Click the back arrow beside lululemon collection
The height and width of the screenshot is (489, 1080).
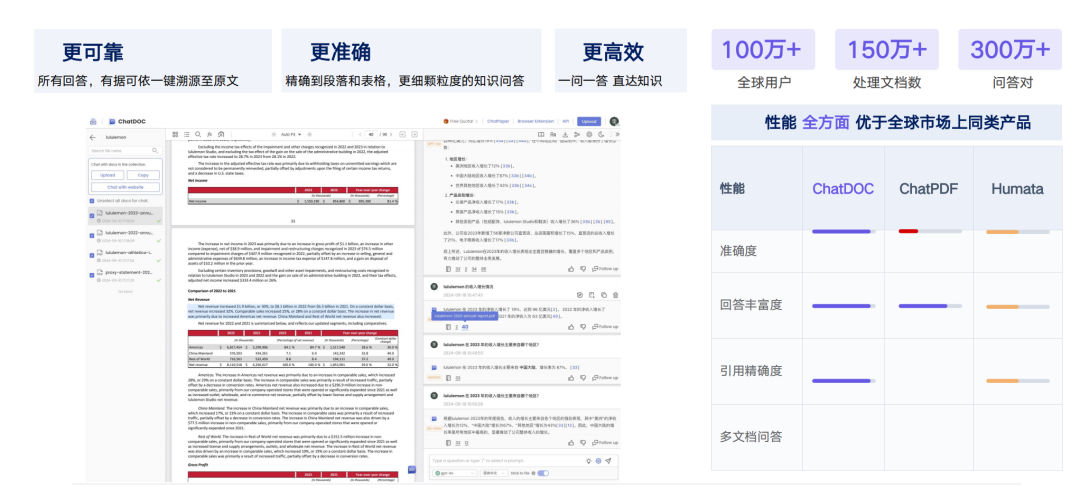pos(92,137)
